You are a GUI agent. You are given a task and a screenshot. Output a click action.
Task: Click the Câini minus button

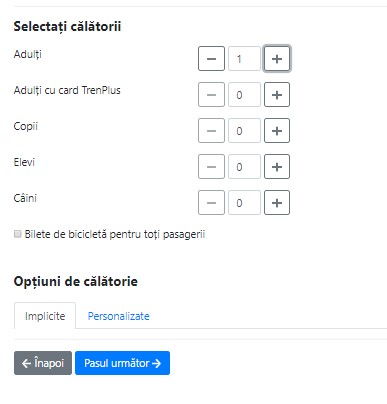click(211, 203)
